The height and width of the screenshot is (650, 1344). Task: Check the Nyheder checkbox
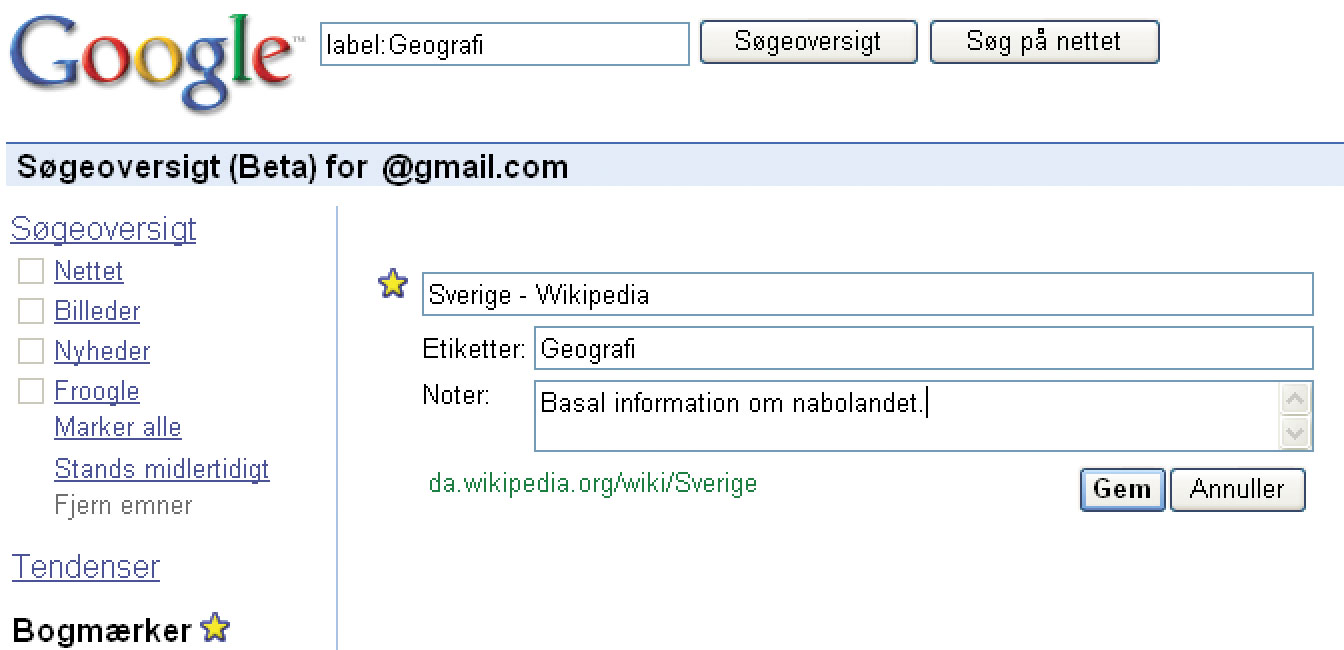[30, 351]
